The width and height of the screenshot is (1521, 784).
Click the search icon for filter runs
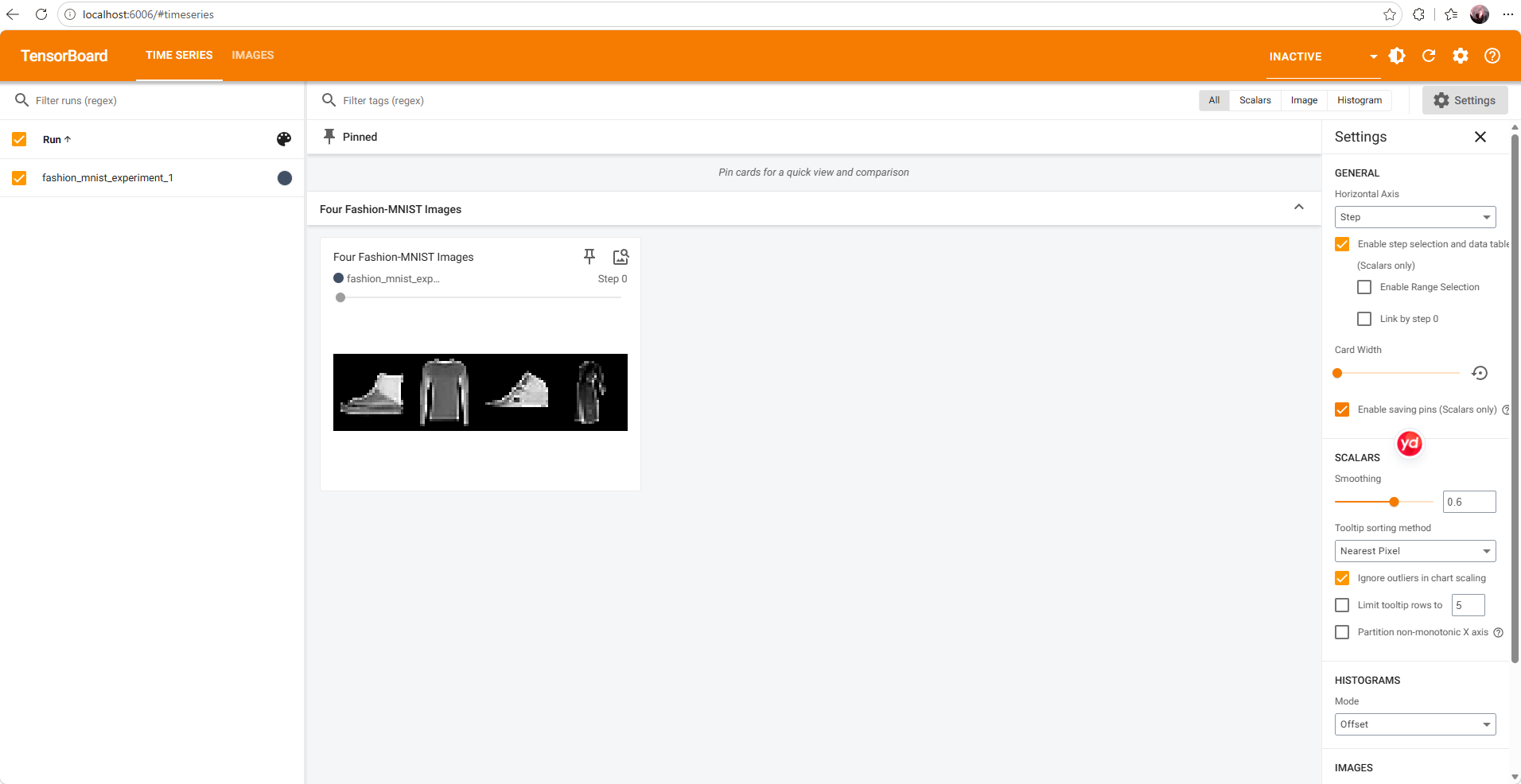click(x=22, y=100)
